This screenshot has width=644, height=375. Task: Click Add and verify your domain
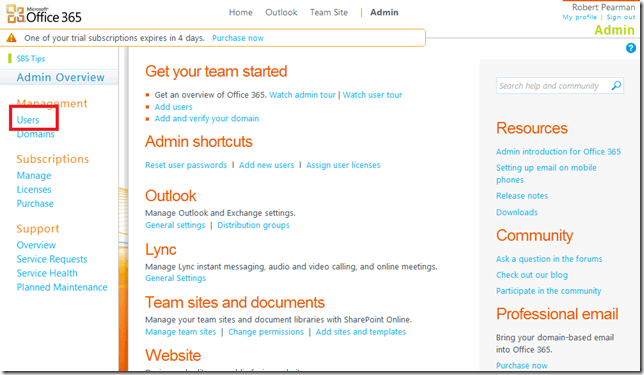point(207,119)
